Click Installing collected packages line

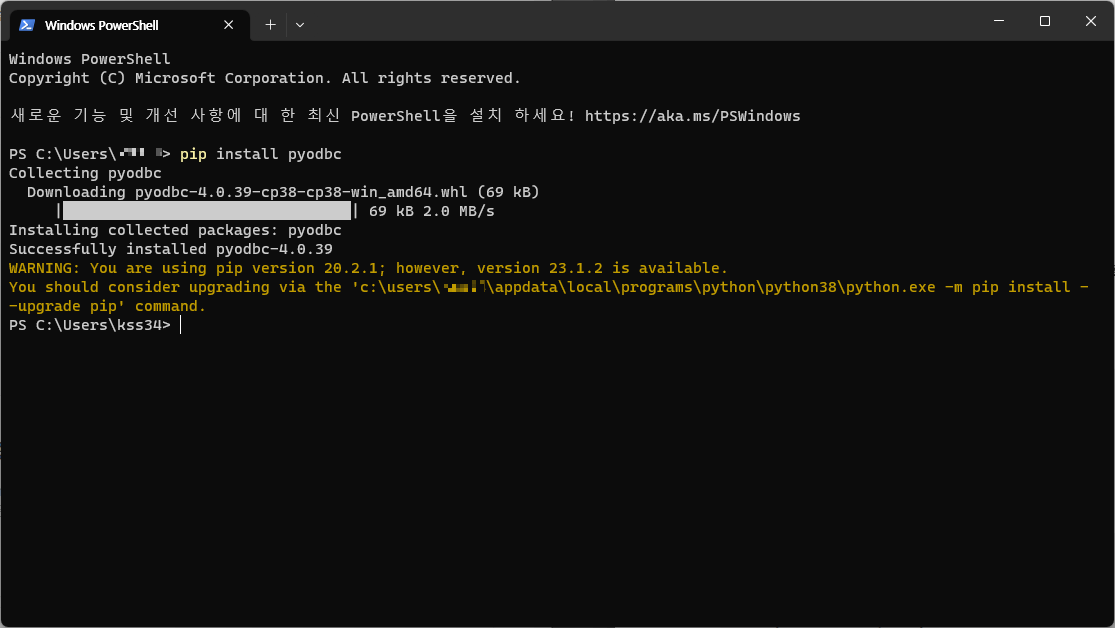(175, 230)
